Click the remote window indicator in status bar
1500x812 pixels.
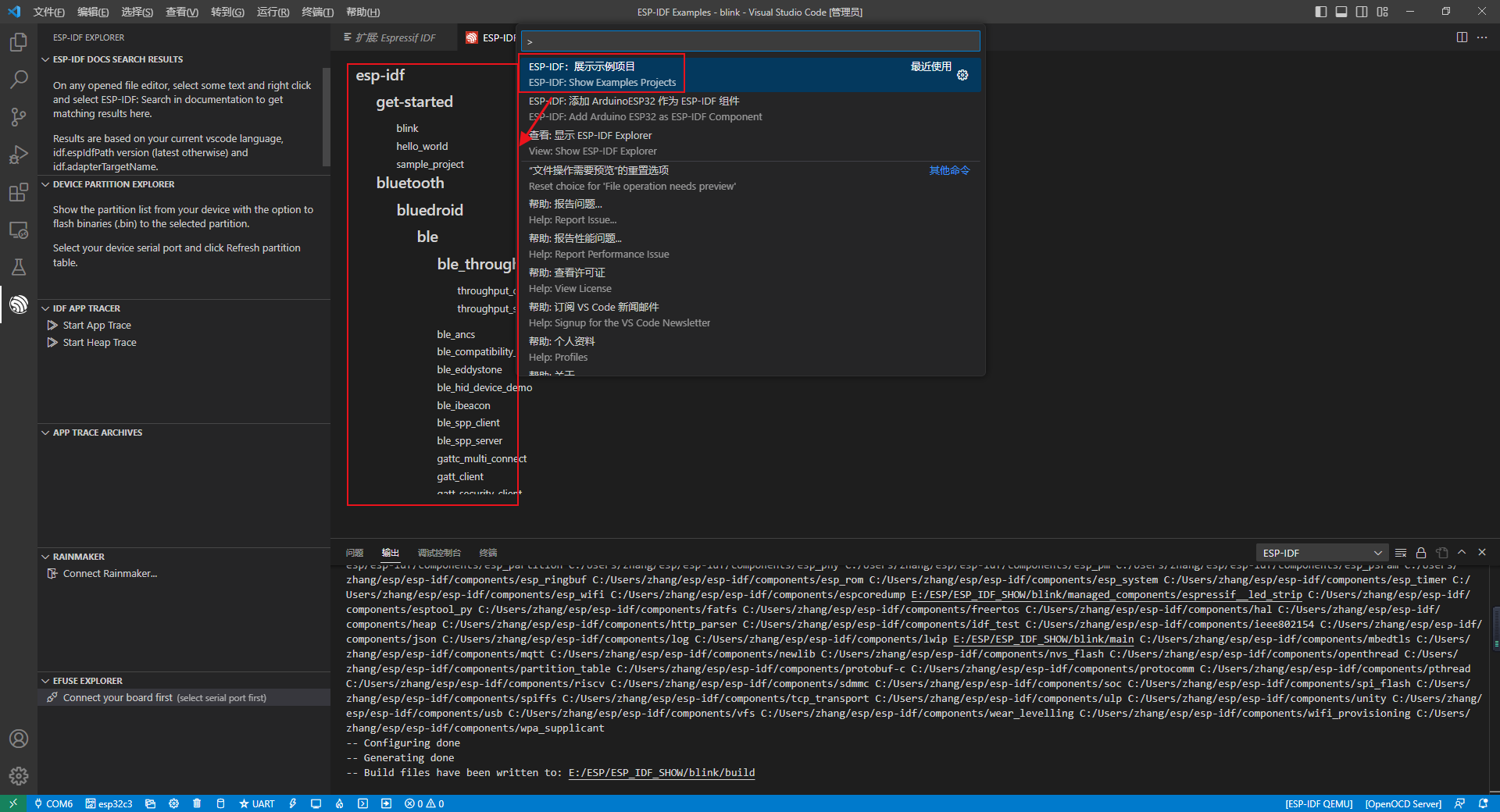click(13, 803)
